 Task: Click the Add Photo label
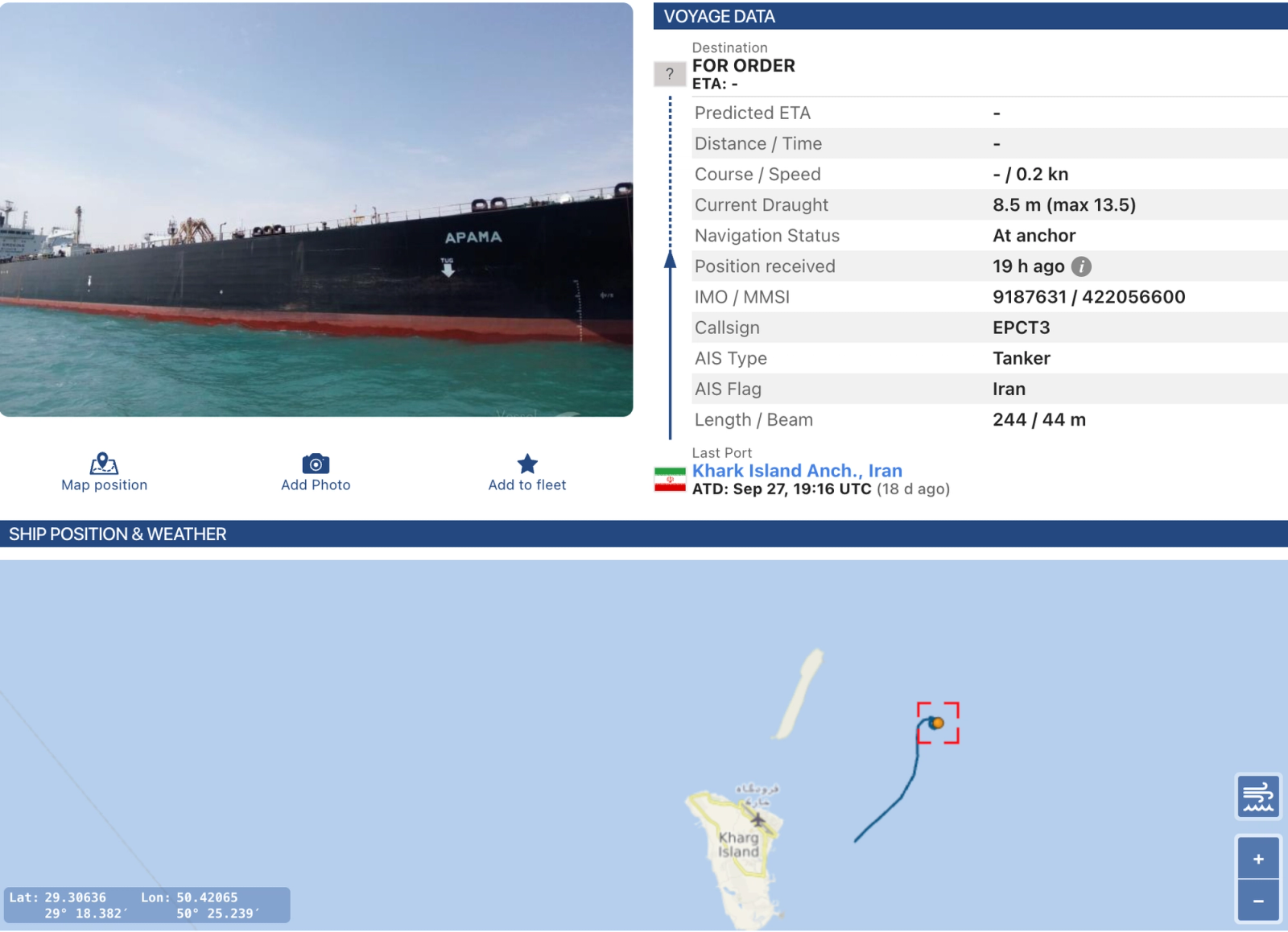point(316,485)
